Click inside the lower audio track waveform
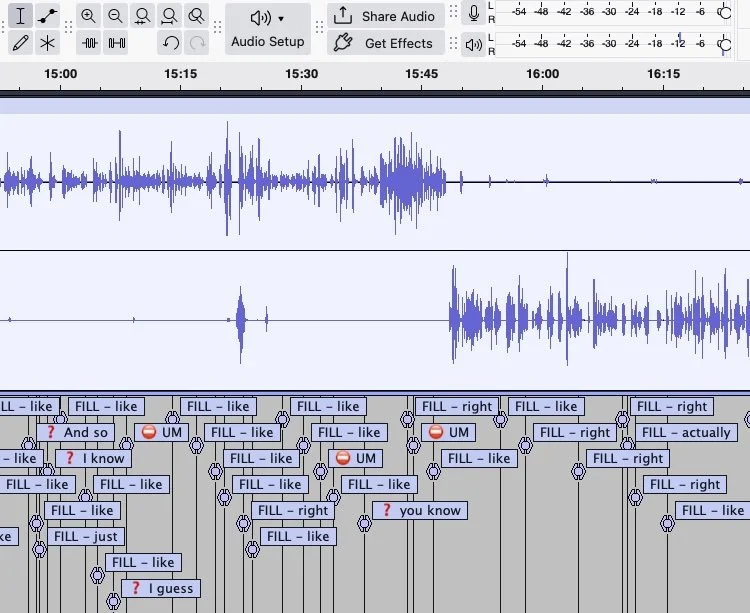This screenshot has width=750, height=613. coord(375,320)
